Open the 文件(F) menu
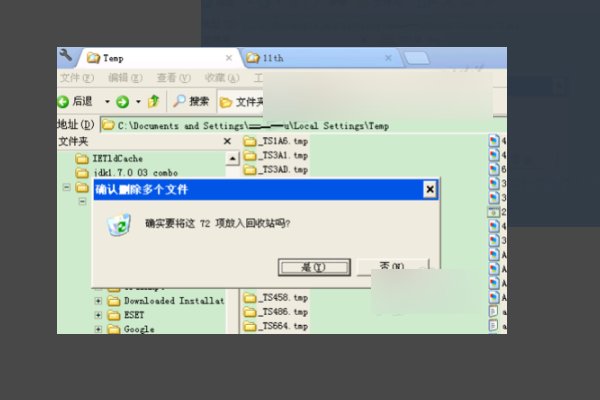The width and height of the screenshot is (600, 400). pos(77,78)
